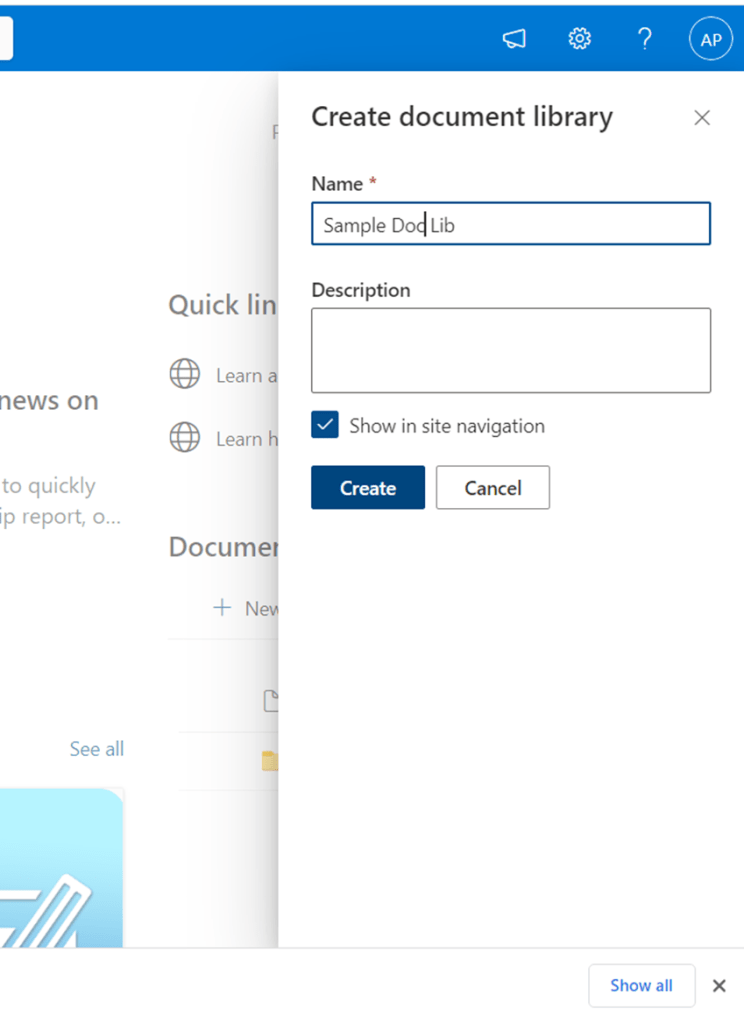744x1023 pixels.
Task: Select the file type icon in document list
Action: click(x=270, y=701)
